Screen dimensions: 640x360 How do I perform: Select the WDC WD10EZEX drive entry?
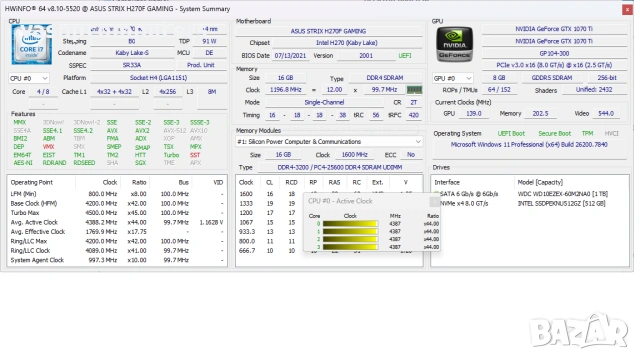tap(562, 194)
